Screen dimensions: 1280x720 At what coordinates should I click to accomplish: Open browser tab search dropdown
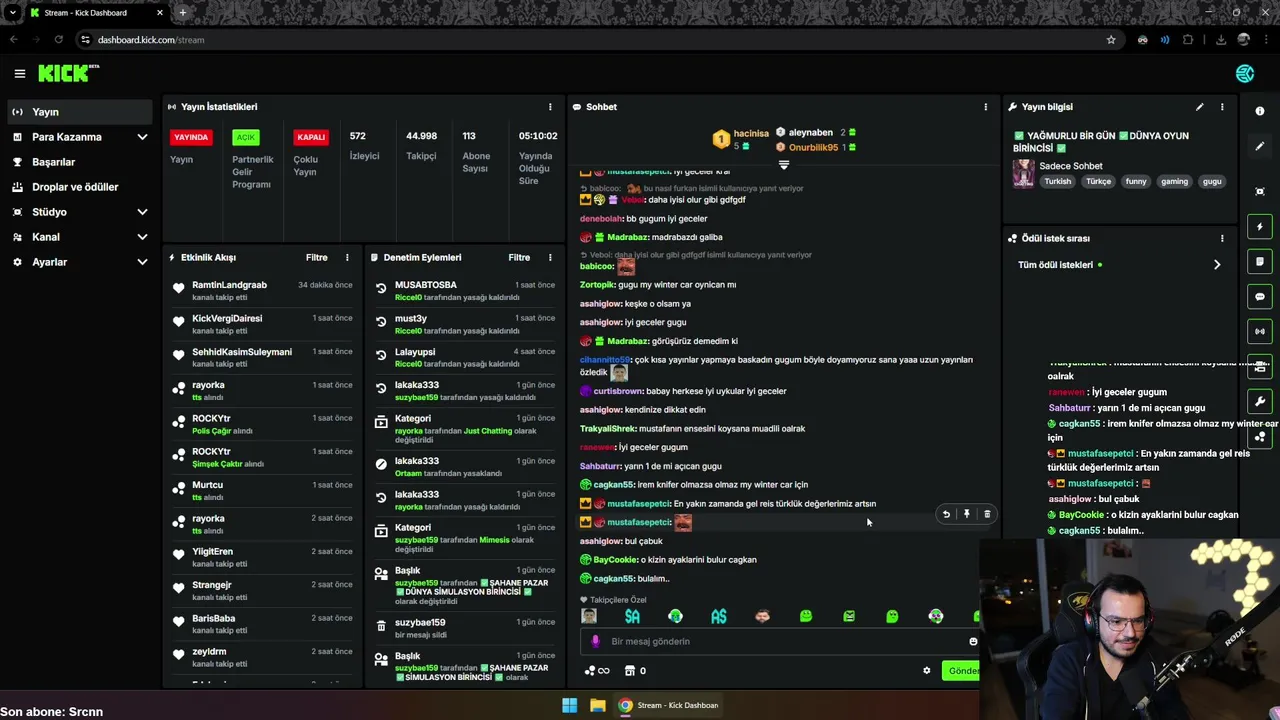[13, 13]
